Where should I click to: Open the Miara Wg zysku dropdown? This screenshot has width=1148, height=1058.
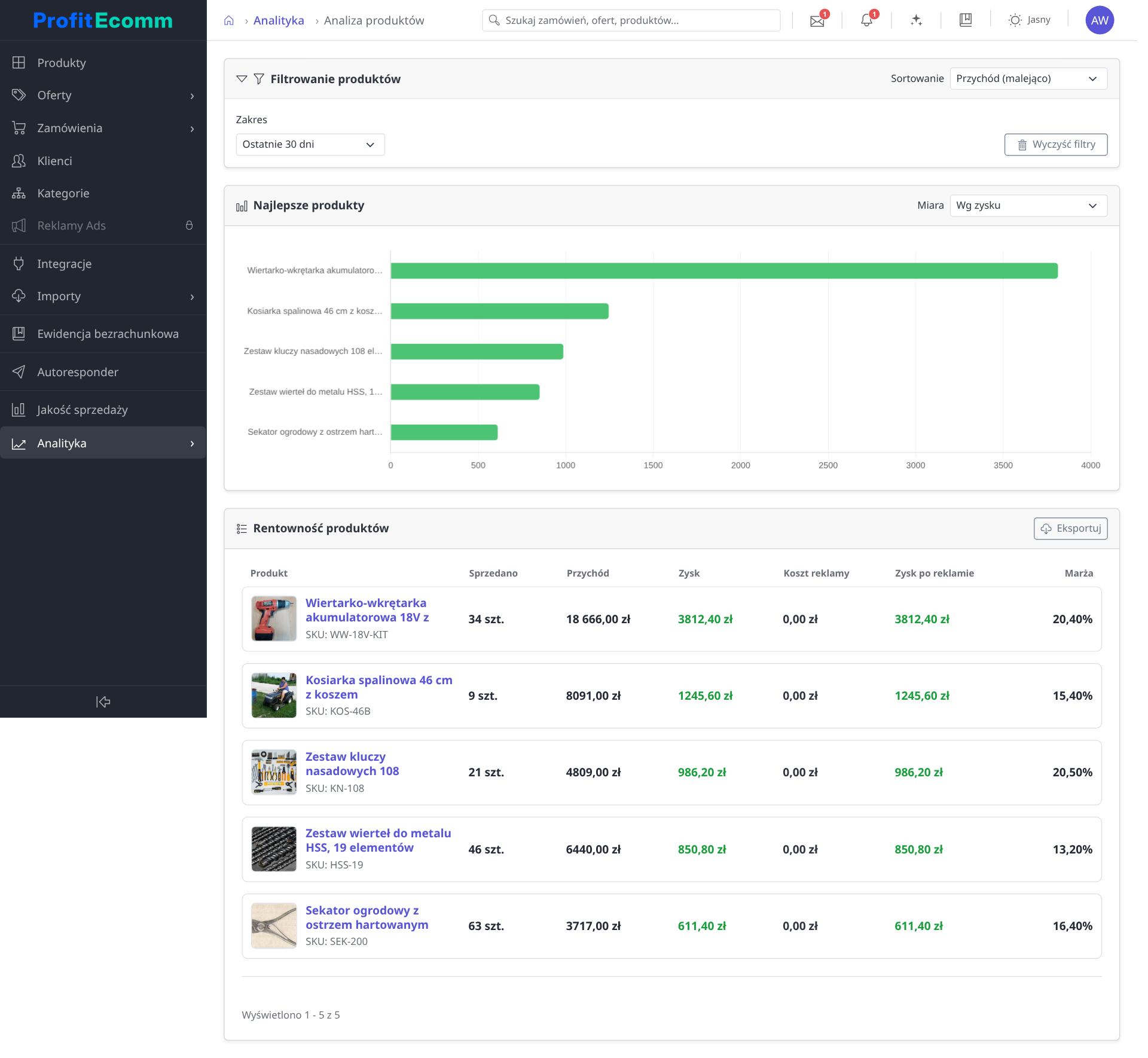pyautogui.click(x=1028, y=205)
